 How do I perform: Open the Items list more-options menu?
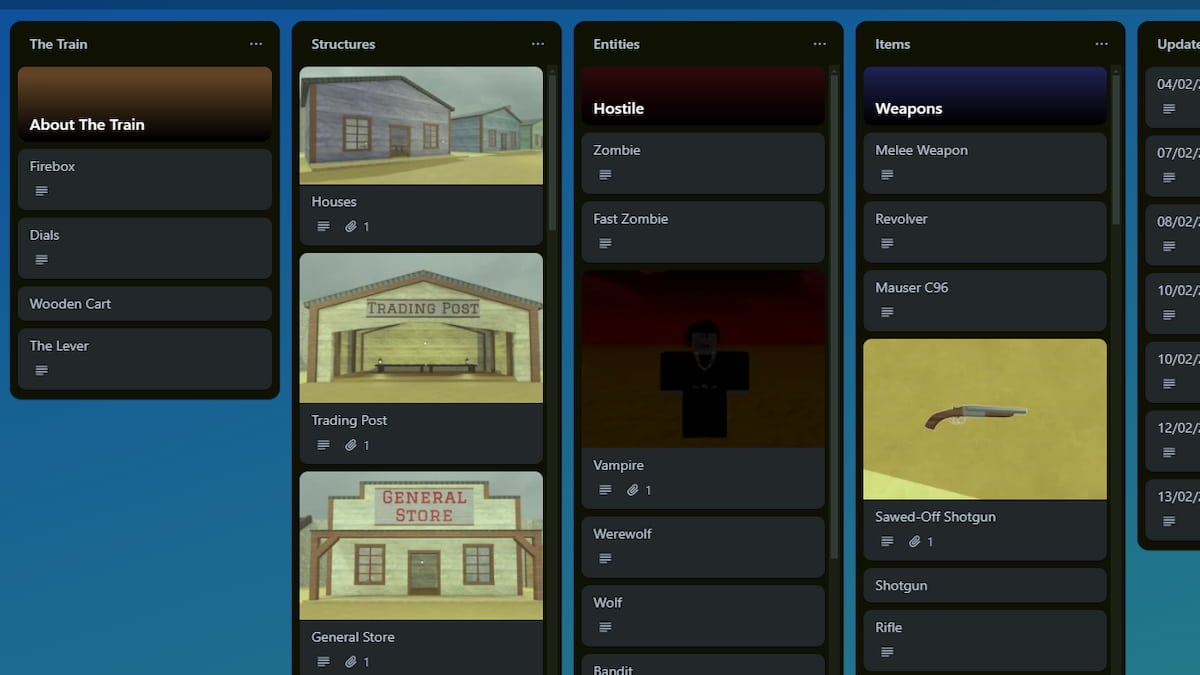[1101, 44]
